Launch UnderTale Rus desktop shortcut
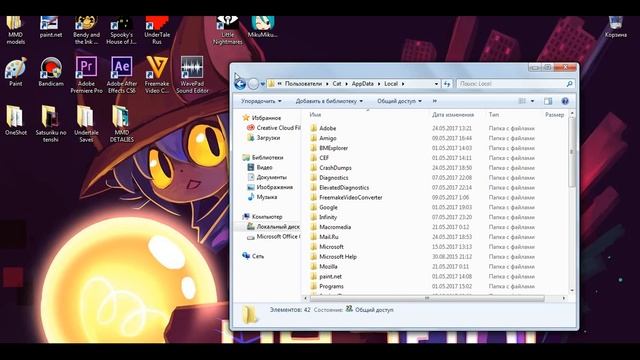This screenshot has width=640, height=360. pyautogui.click(x=157, y=30)
